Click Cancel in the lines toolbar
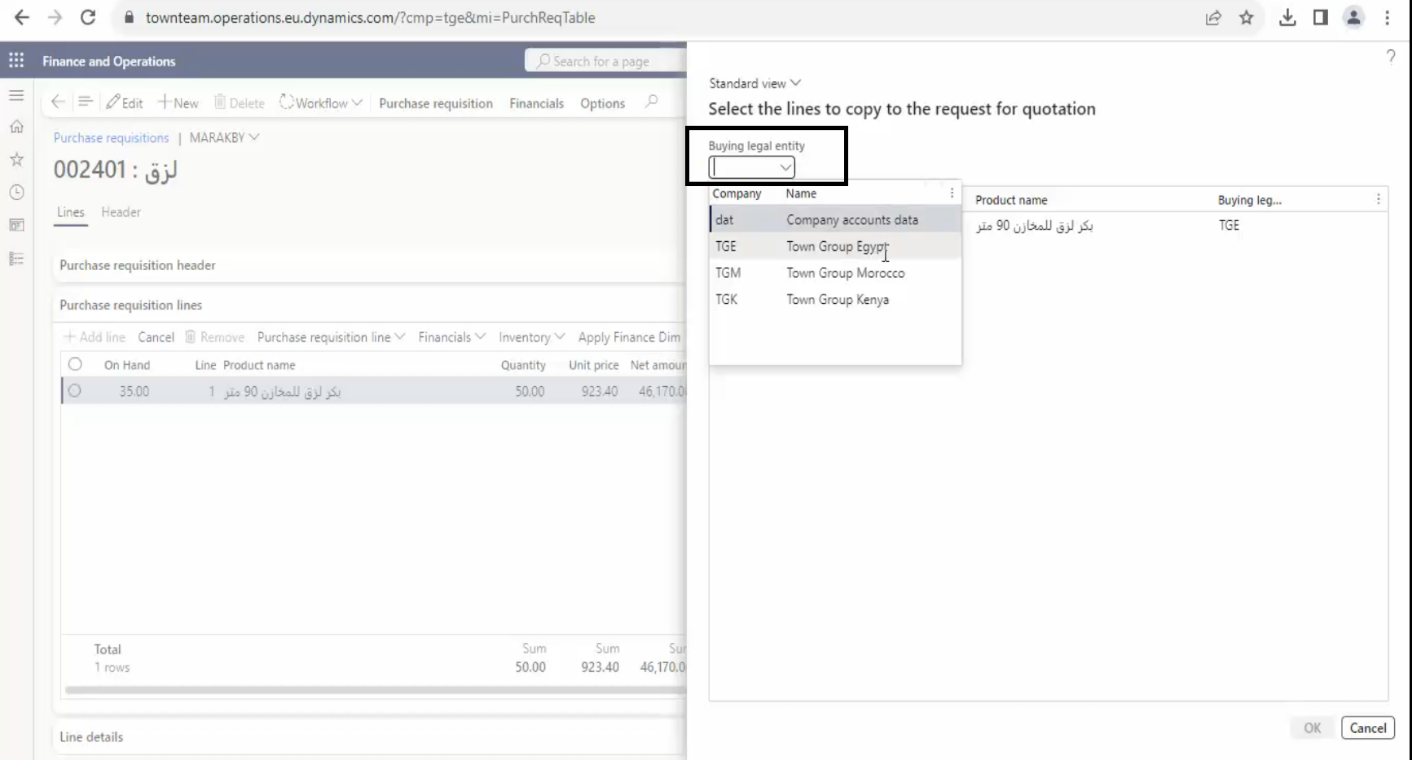Screen dimensions: 1412x760 [x=156, y=337]
